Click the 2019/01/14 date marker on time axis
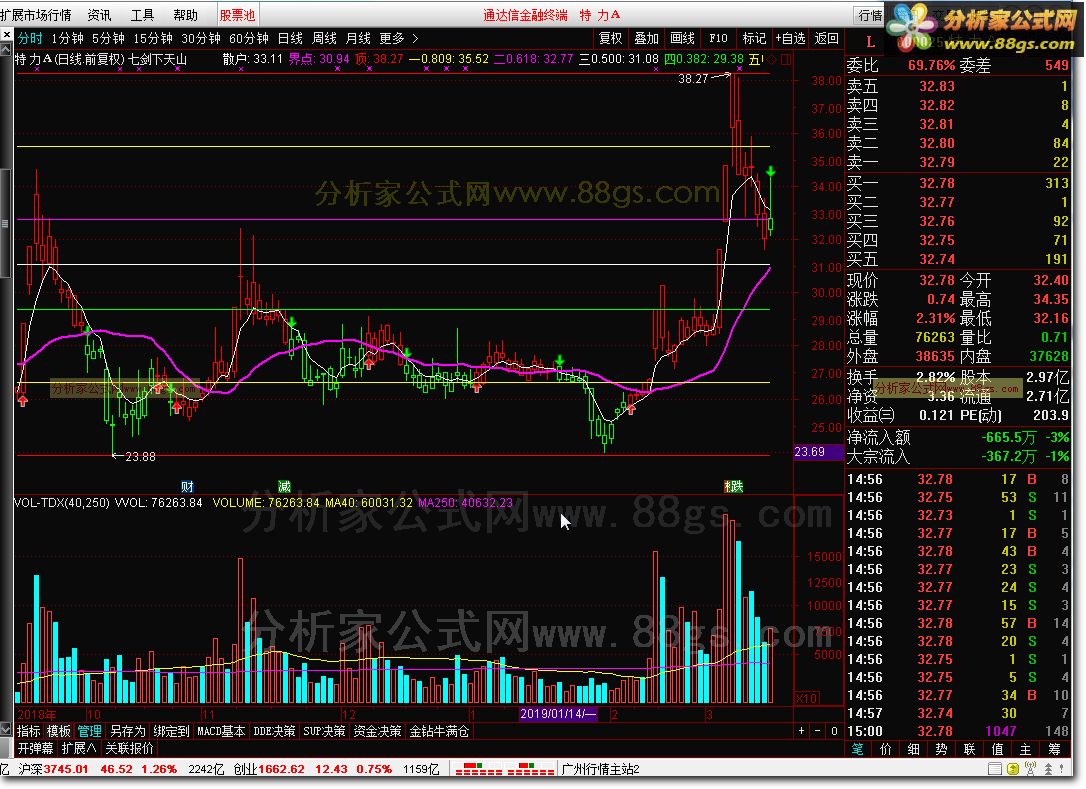Image resolution: width=1086 pixels, height=789 pixels. click(558, 713)
